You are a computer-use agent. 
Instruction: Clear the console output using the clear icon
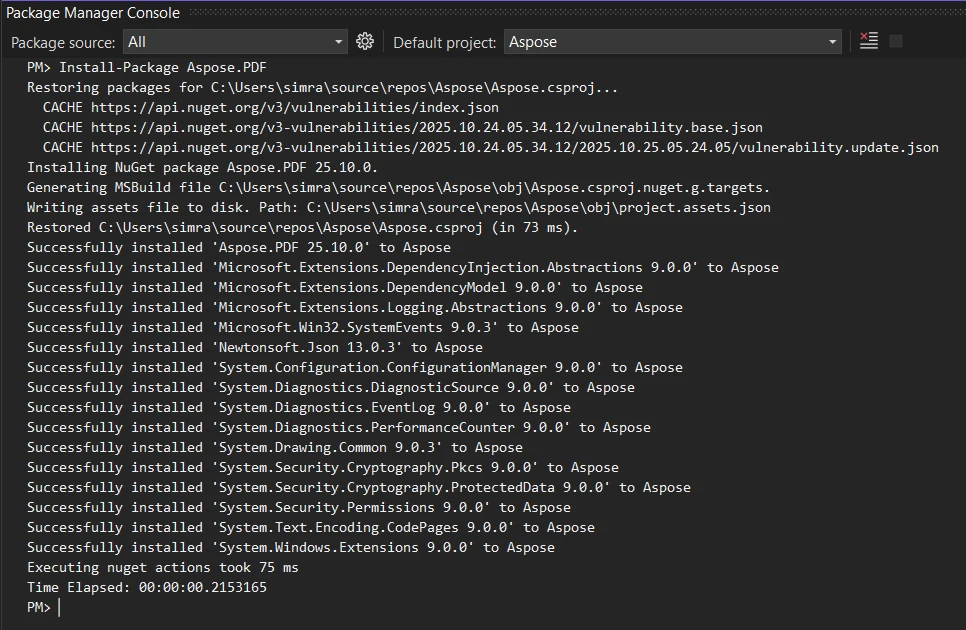click(x=869, y=41)
